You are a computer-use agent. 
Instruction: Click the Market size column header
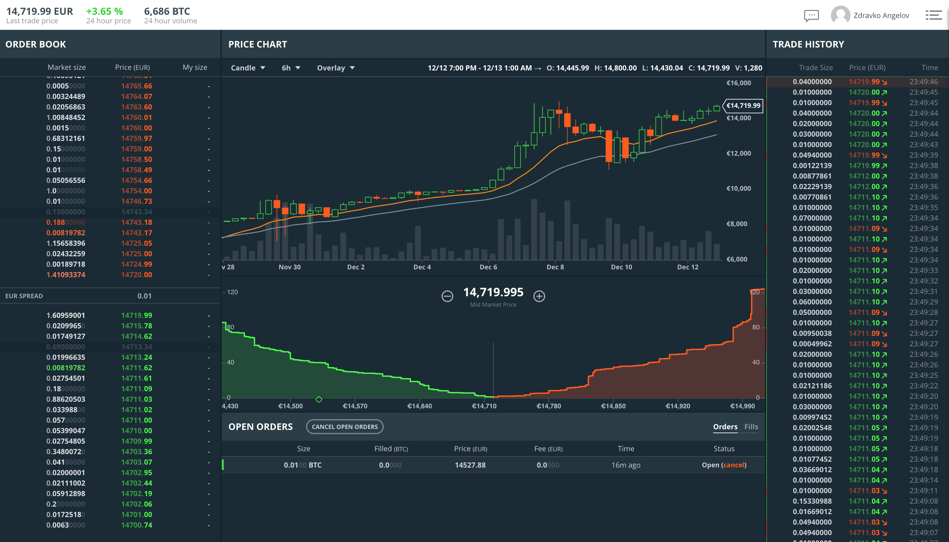[x=67, y=67]
